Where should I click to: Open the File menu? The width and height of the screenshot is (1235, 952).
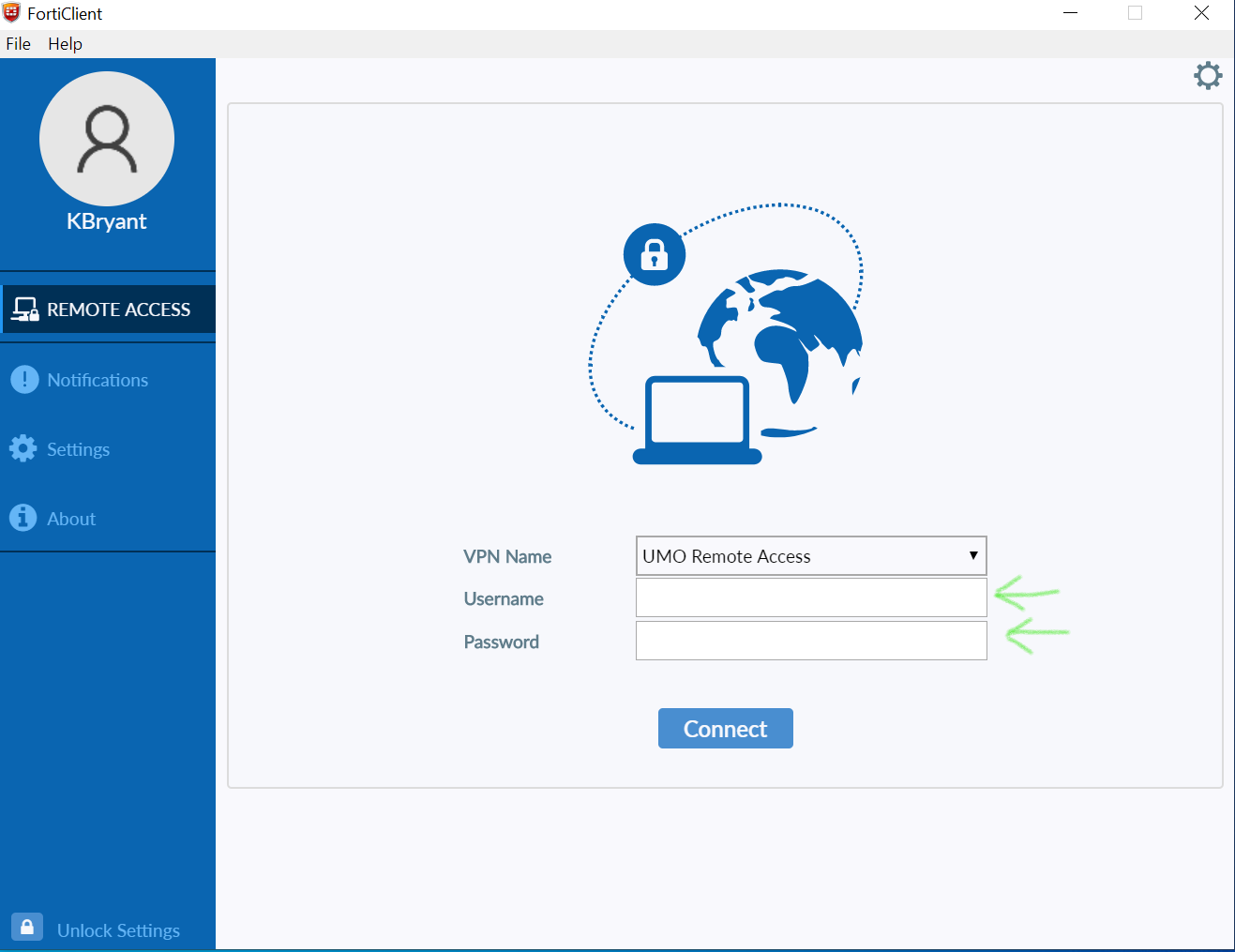[17, 43]
